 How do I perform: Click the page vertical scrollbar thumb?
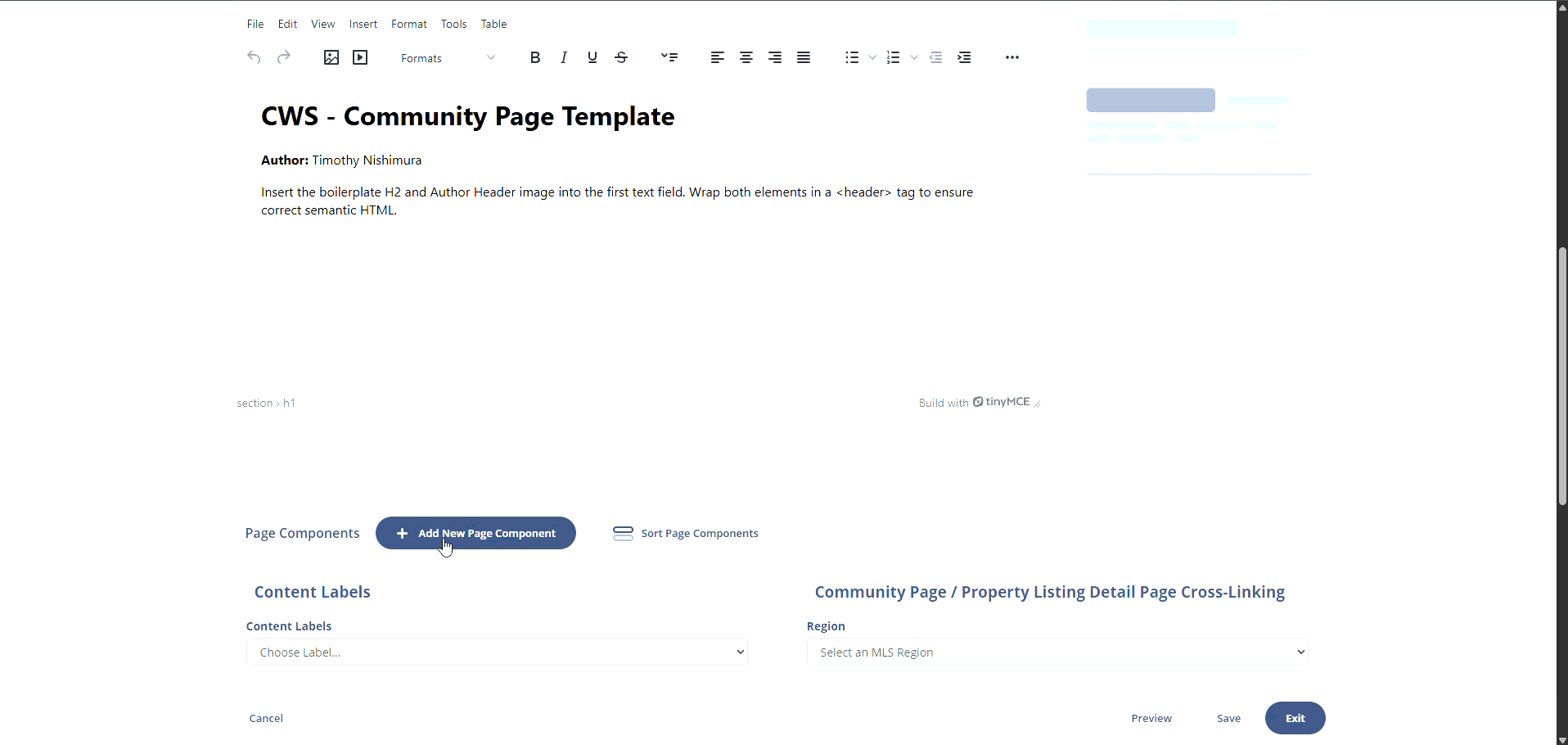coord(1562,377)
